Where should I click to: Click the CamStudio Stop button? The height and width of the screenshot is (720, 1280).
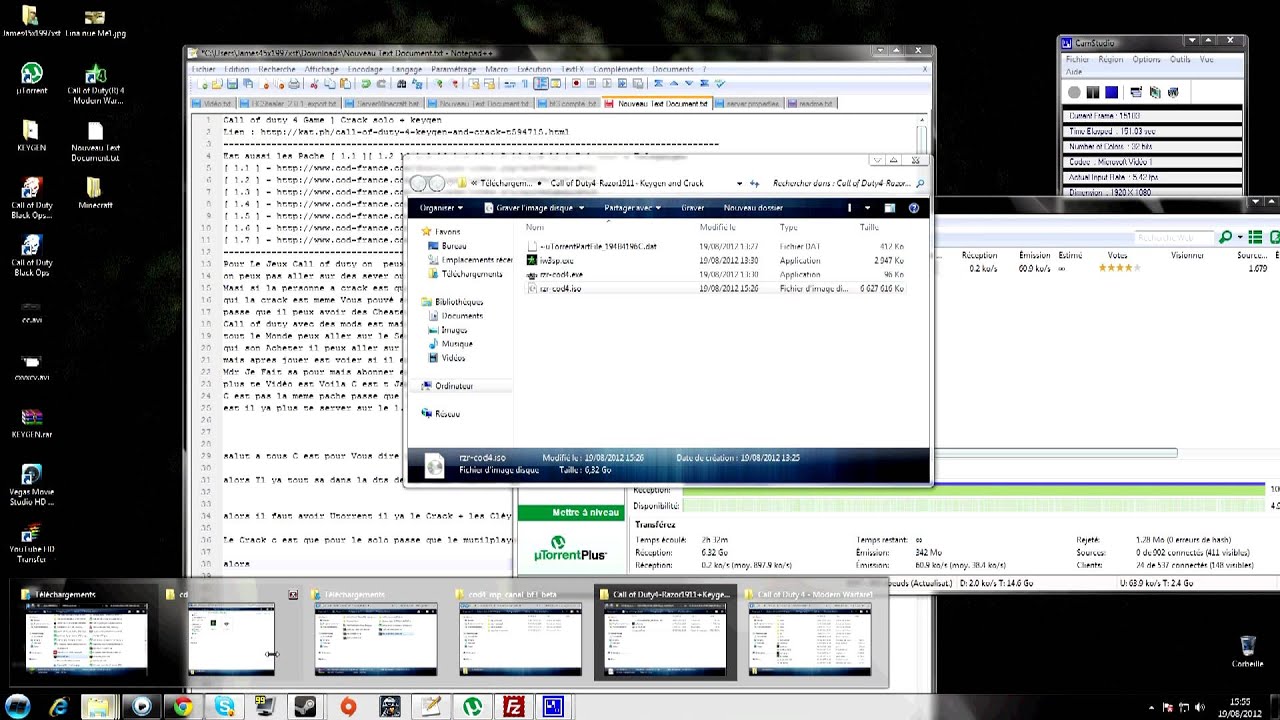[x=1111, y=92]
